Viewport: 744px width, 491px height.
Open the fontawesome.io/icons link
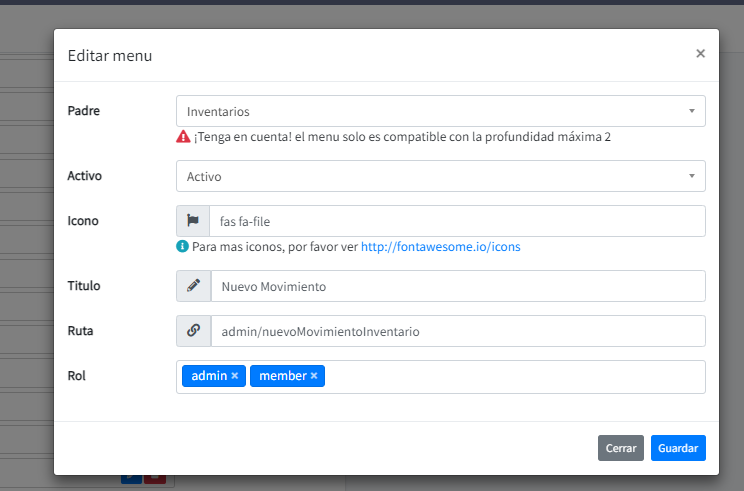click(x=440, y=246)
